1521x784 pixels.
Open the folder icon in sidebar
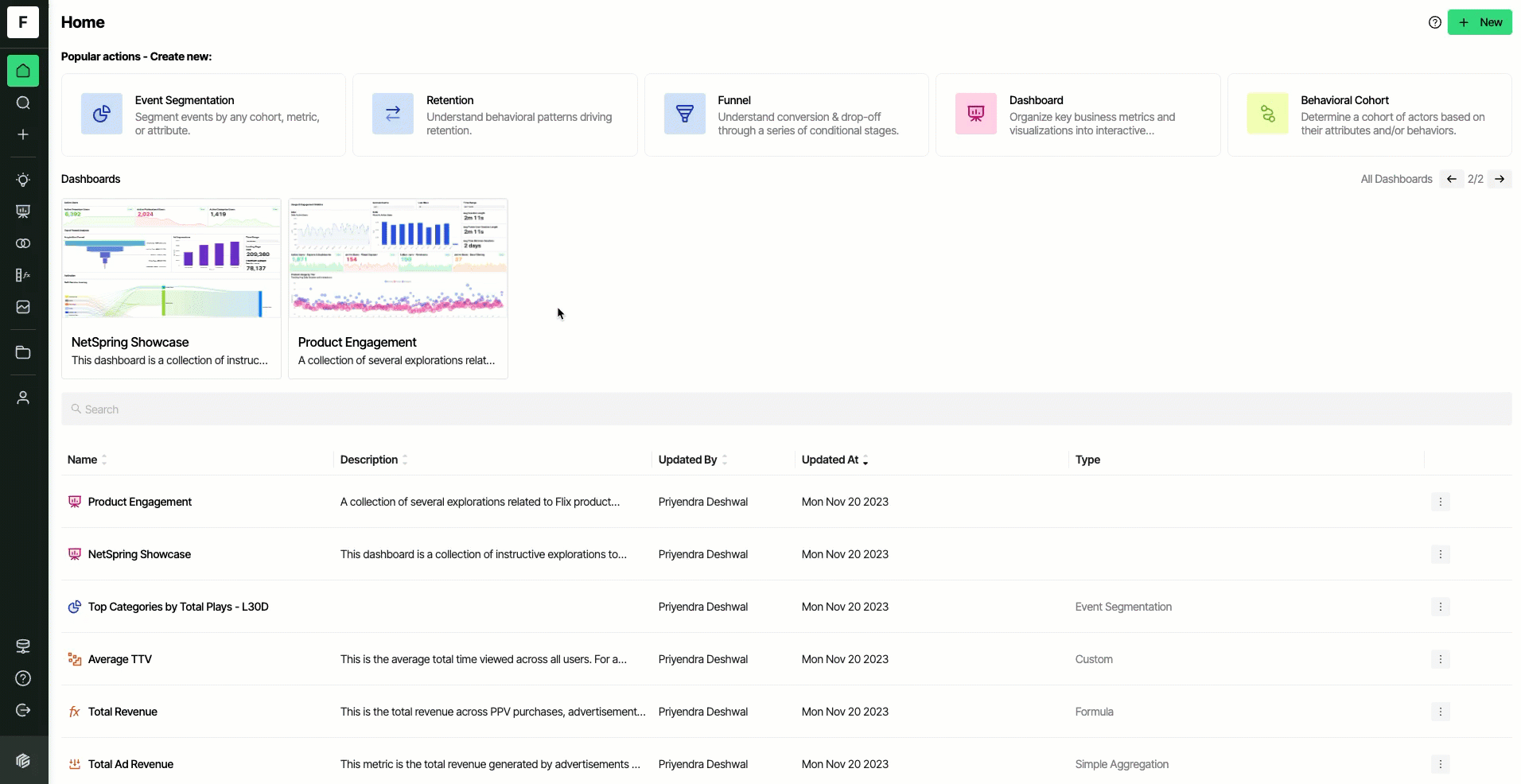23,352
